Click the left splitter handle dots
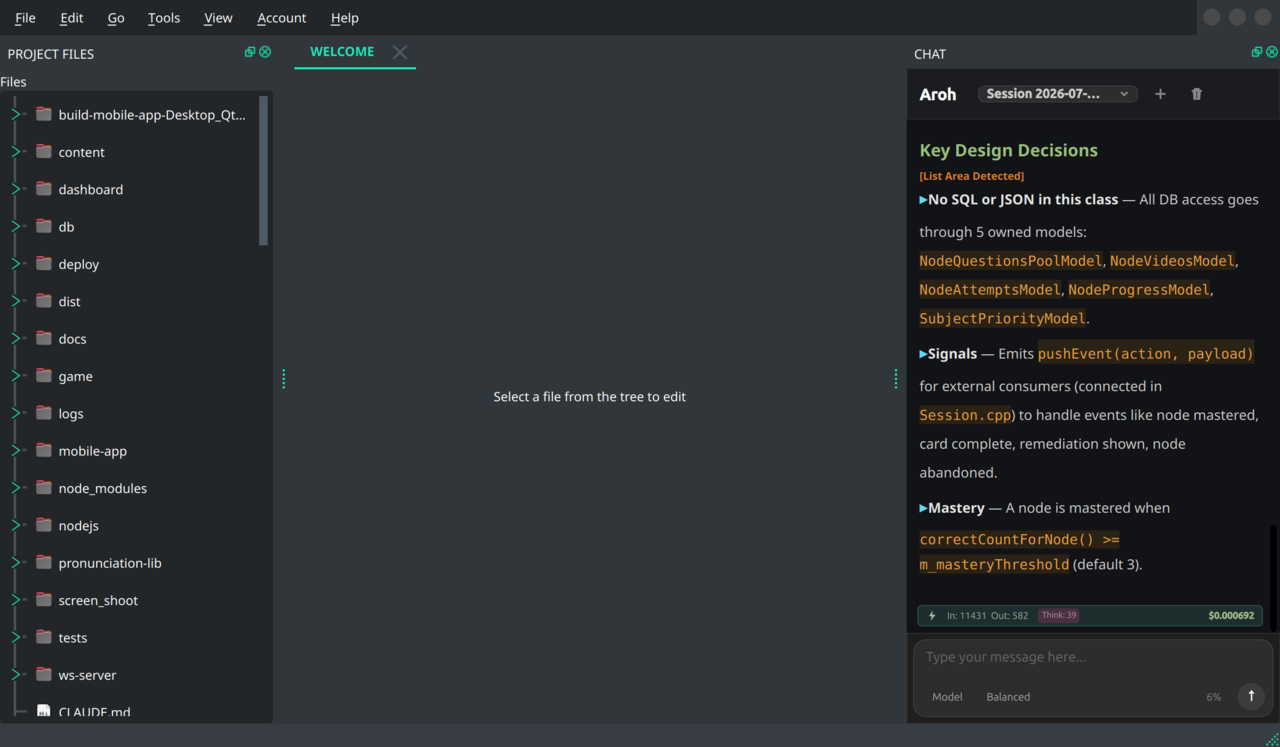Viewport: 1280px width, 747px height. click(284, 378)
